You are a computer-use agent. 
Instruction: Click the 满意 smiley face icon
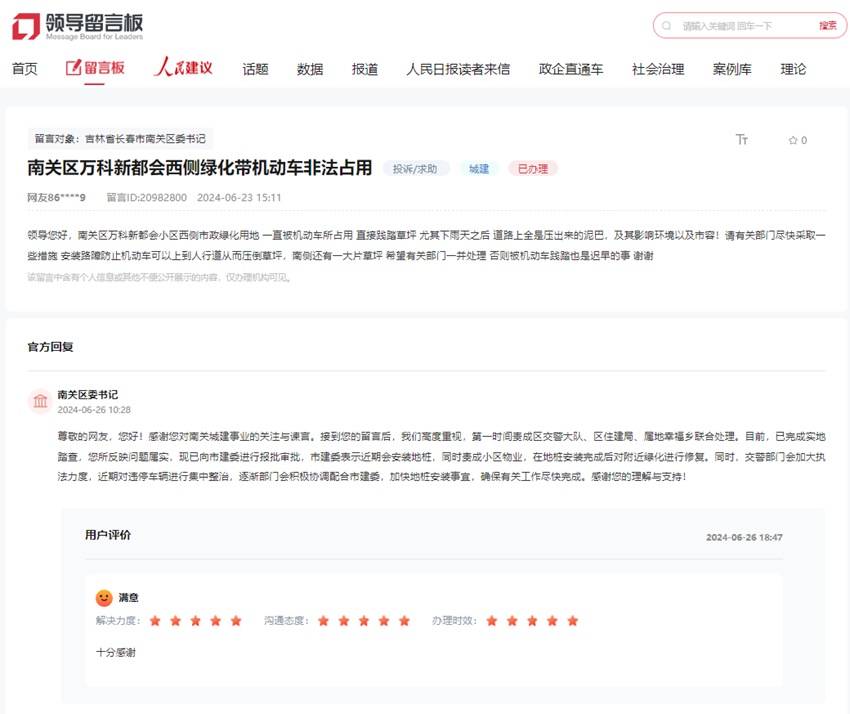[x=104, y=597]
